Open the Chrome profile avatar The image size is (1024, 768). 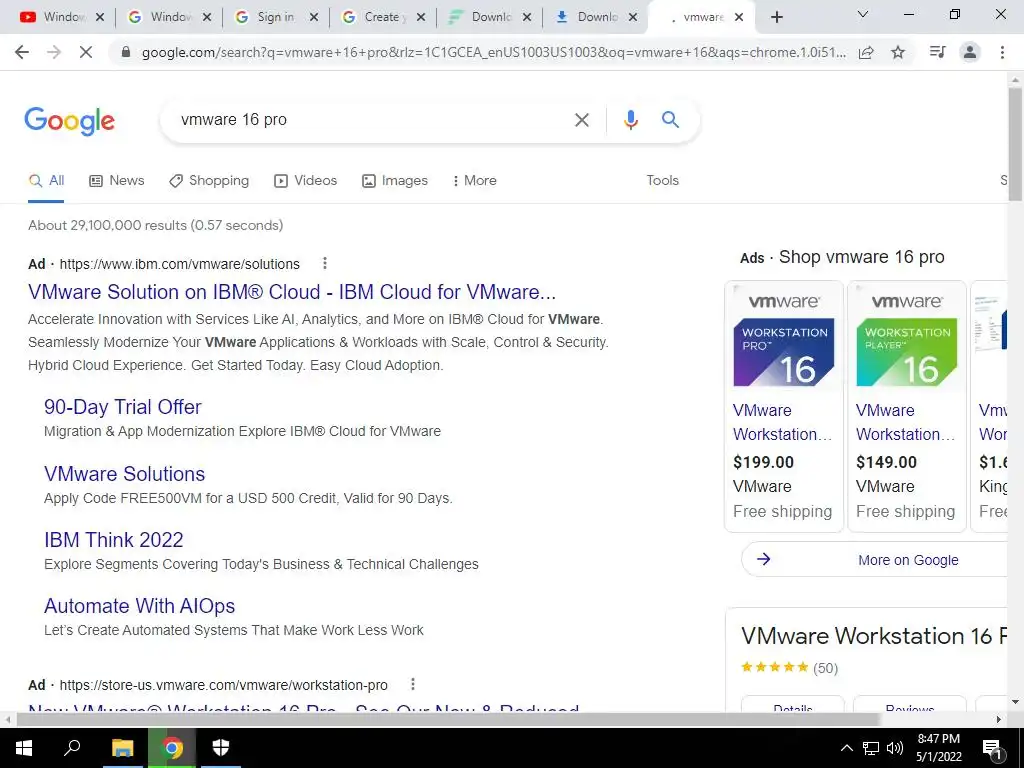(x=970, y=52)
